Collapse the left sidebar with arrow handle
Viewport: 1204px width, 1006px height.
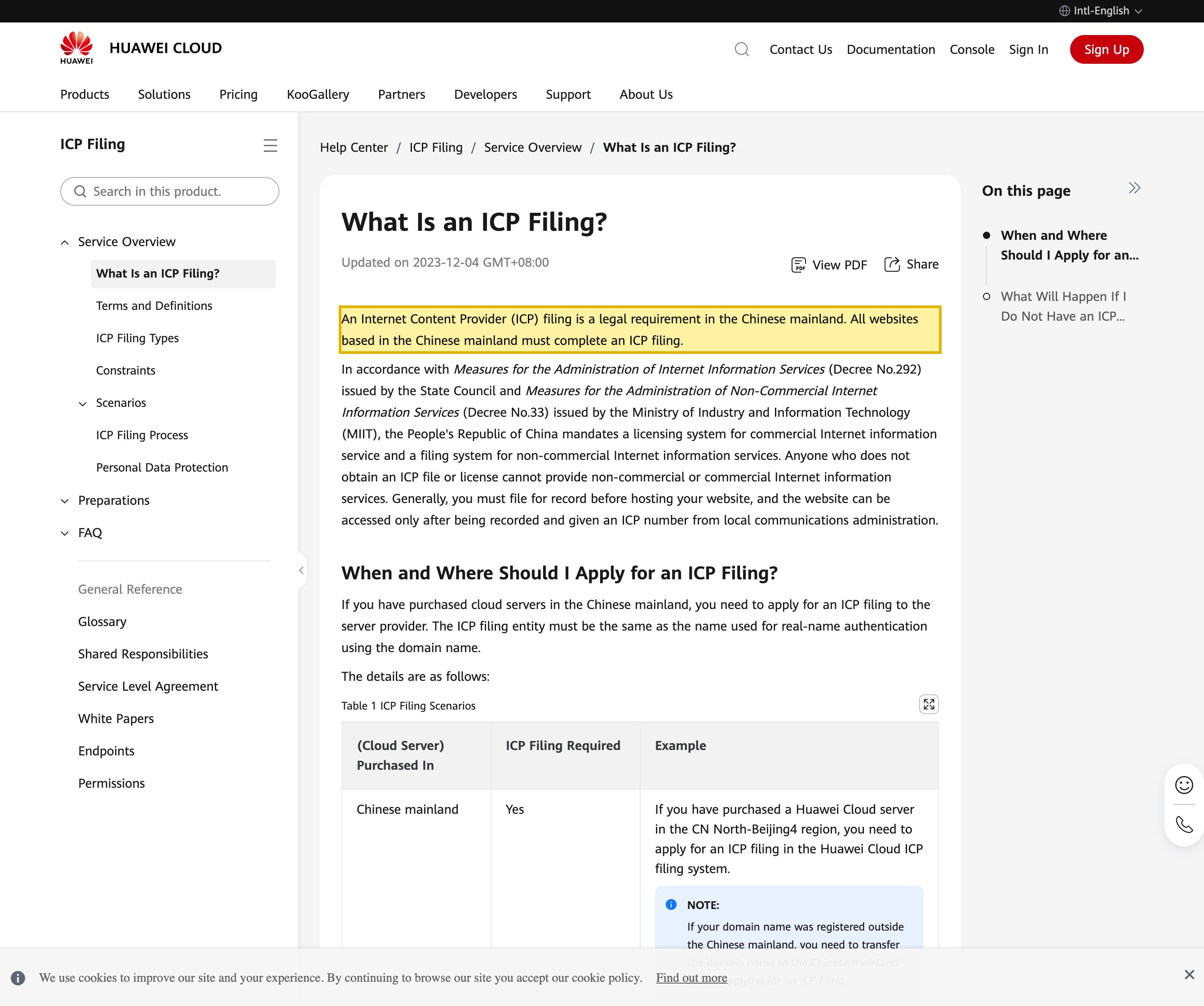301,570
